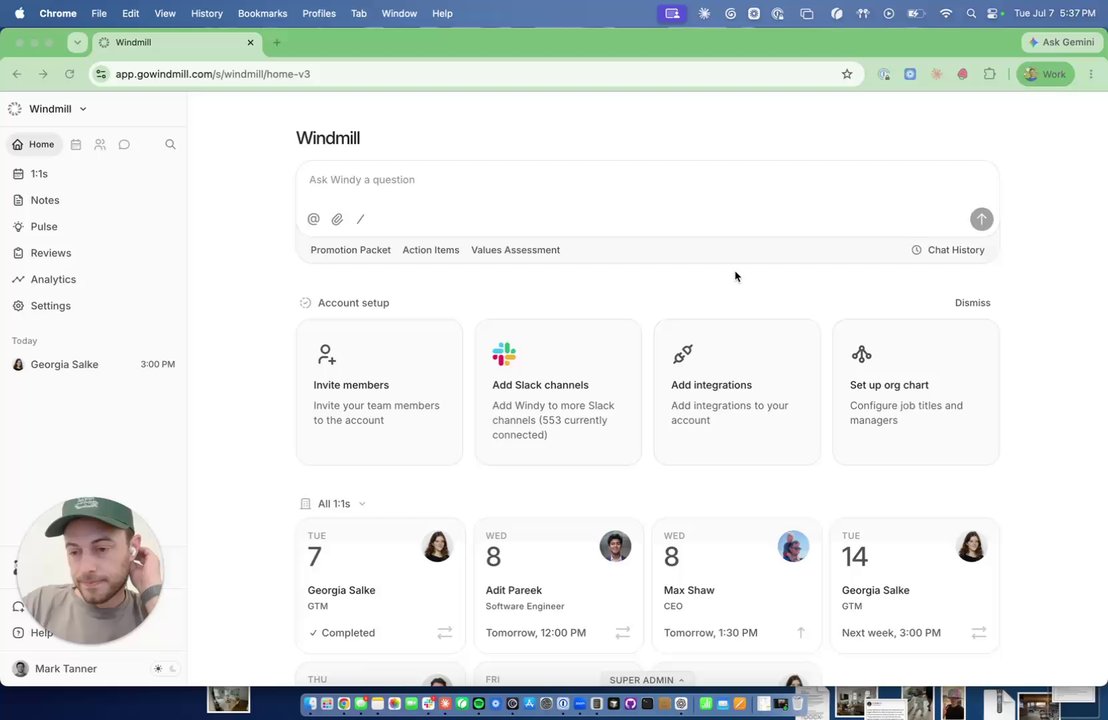Send the question with the arrow button
This screenshot has height=720, width=1108.
(x=982, y=219)
